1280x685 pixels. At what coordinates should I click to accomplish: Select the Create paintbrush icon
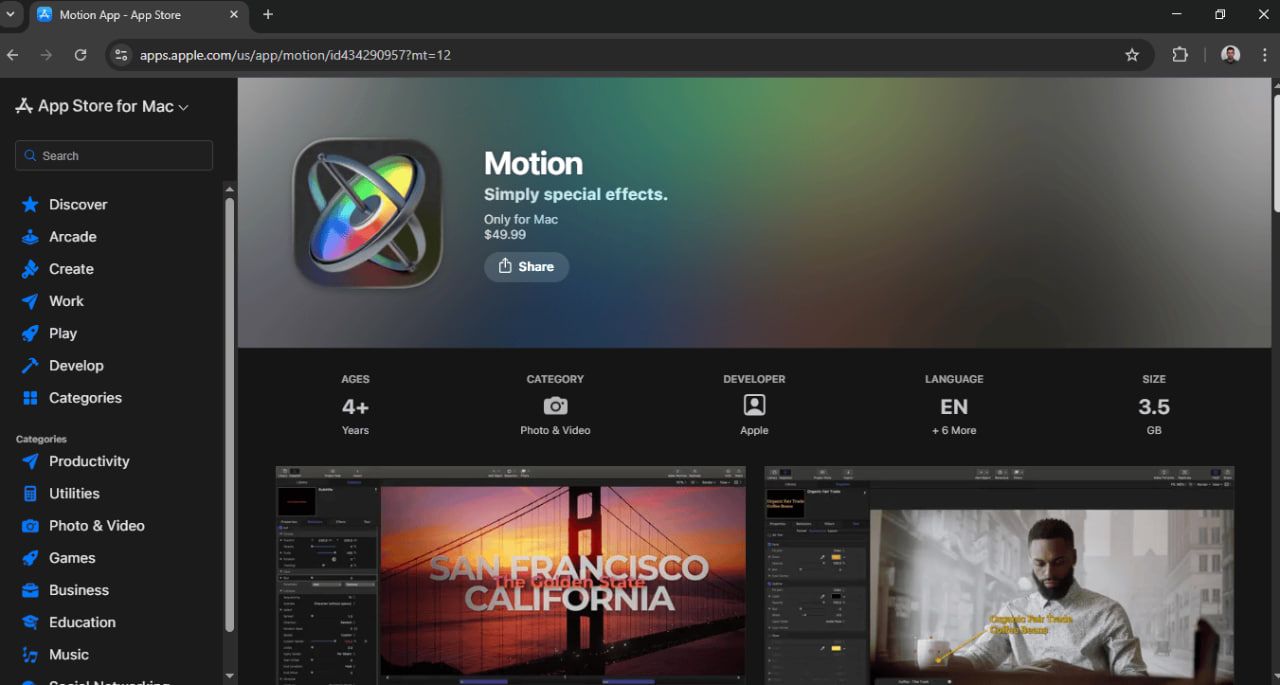point(30,269)
